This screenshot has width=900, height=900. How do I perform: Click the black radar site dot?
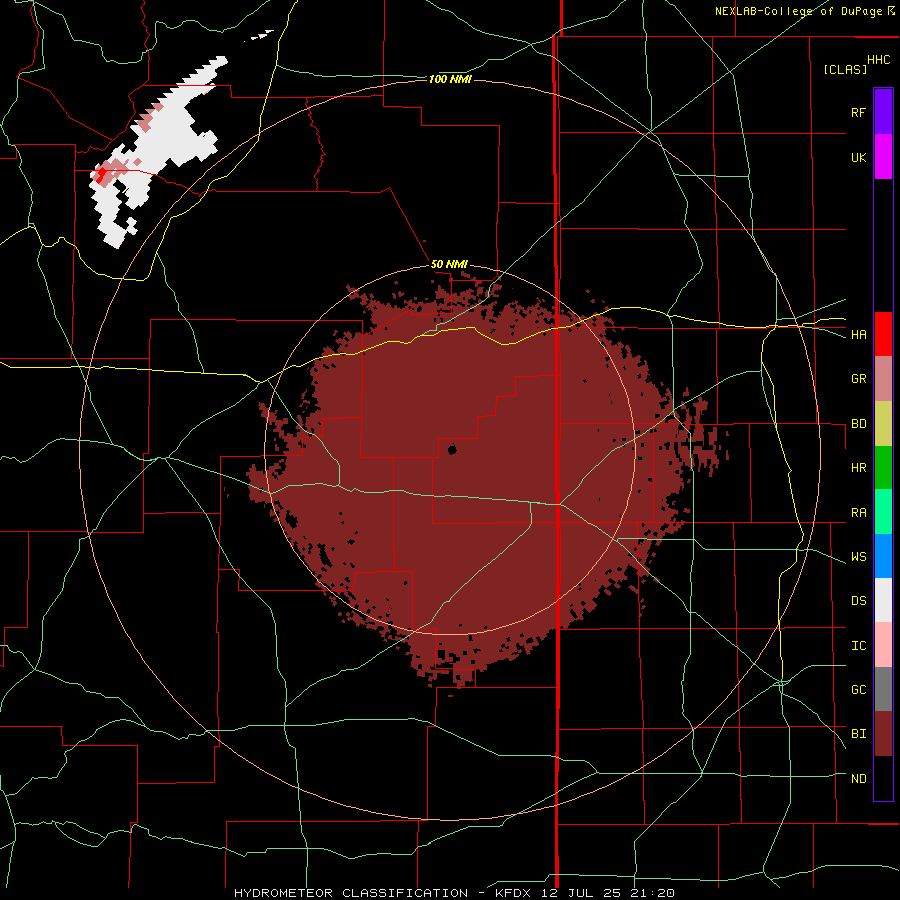(452, 450)
